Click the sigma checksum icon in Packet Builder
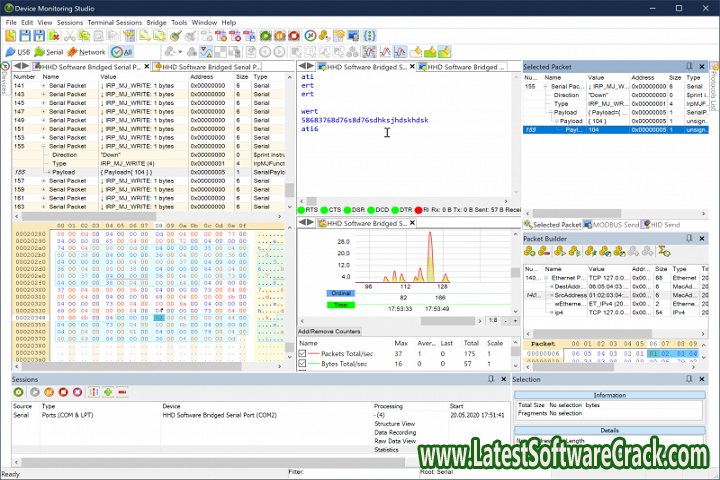Viewport: 720px width, 480px height. pos(662,252)
